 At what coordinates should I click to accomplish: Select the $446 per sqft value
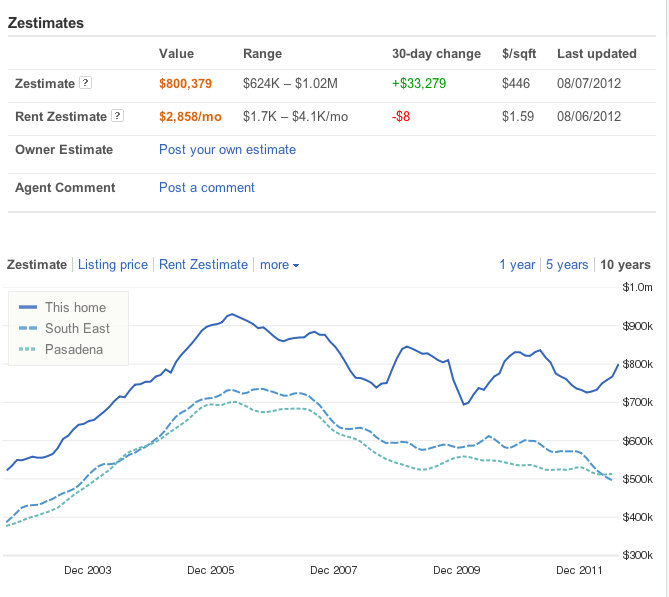[516, 83]
